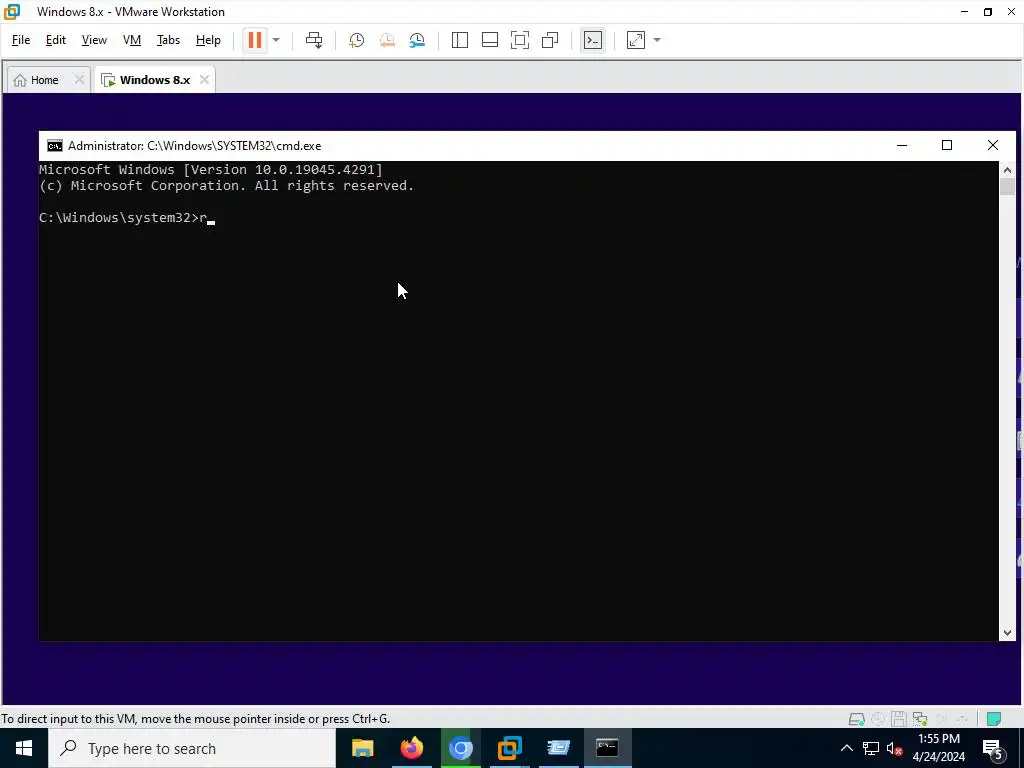Screen dimensions: 1024x768
Task: Click the cmd scrollbar thumb
Action: click(1007, 185)
